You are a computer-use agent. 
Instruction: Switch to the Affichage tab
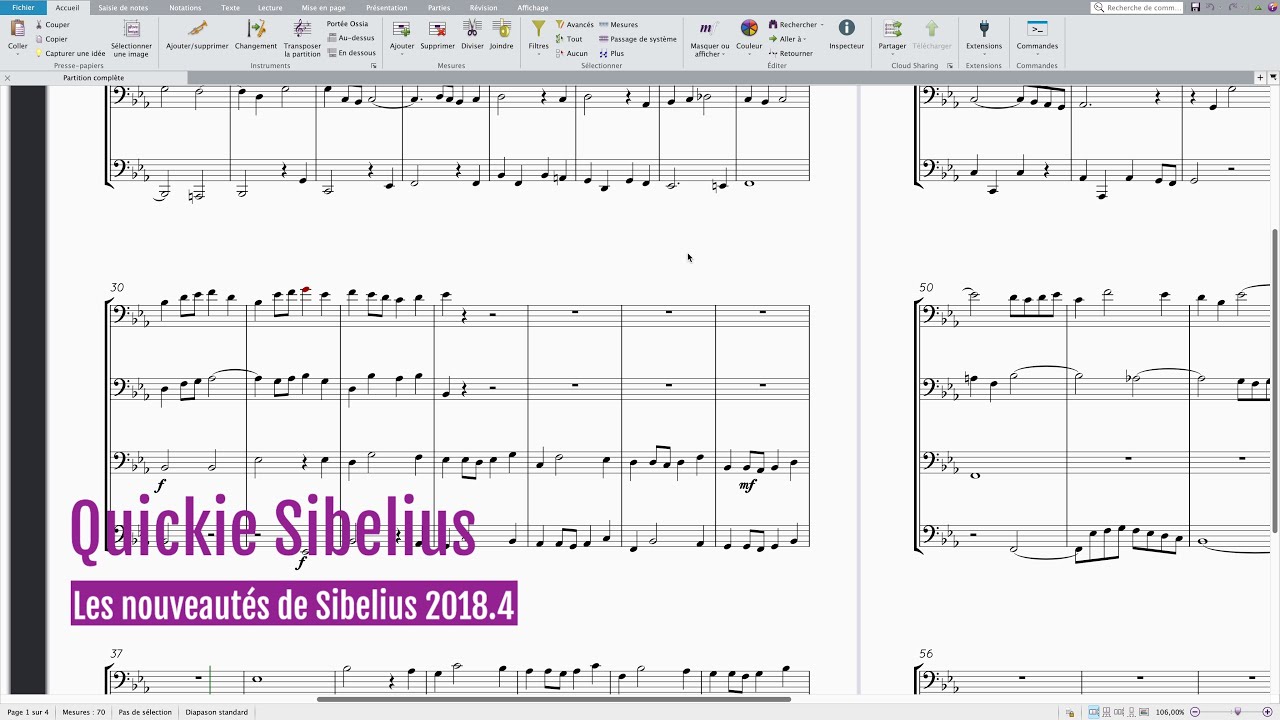pos(533,7)
